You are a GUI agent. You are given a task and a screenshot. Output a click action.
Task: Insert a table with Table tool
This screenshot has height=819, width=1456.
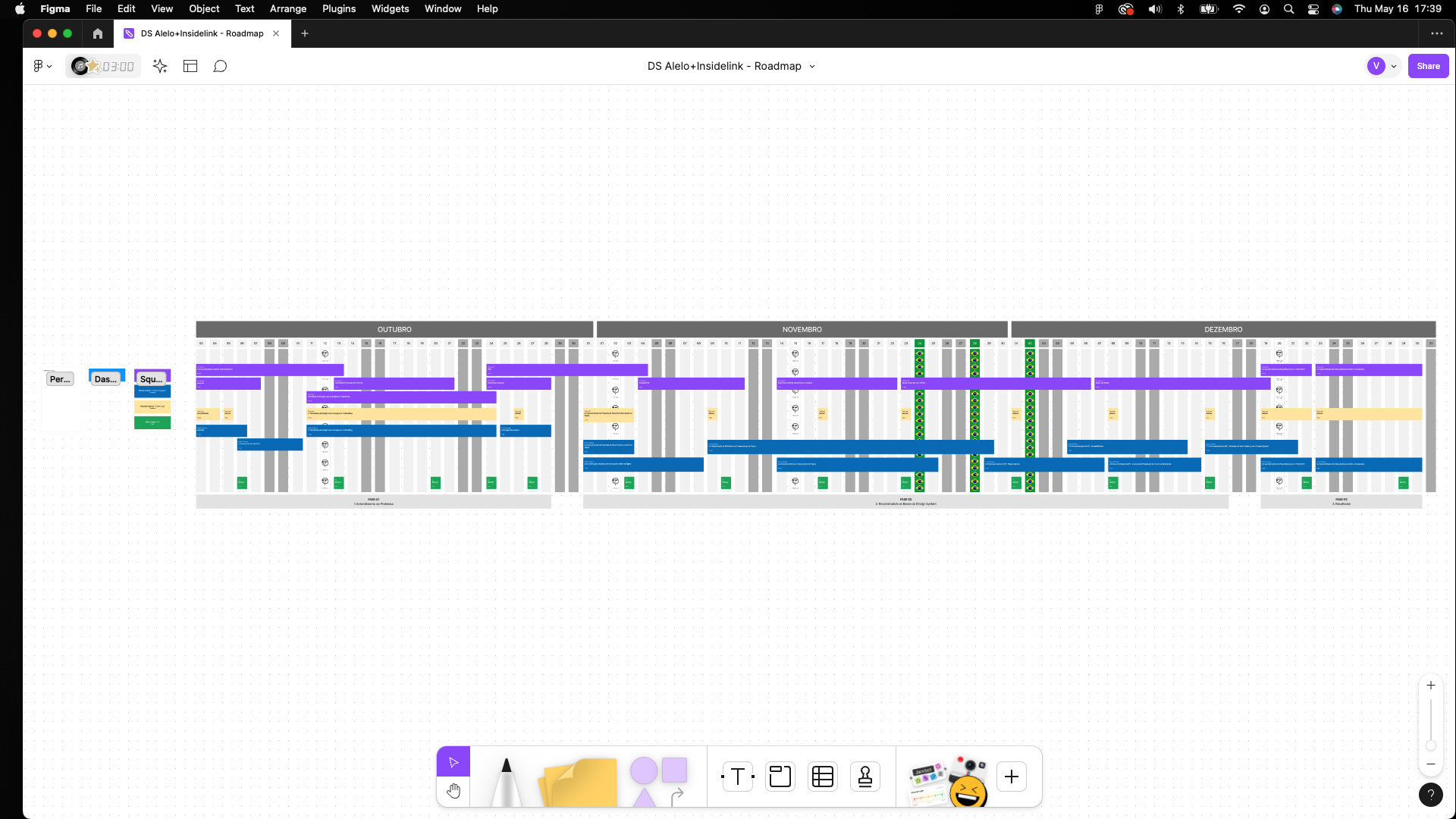(822, 777)
